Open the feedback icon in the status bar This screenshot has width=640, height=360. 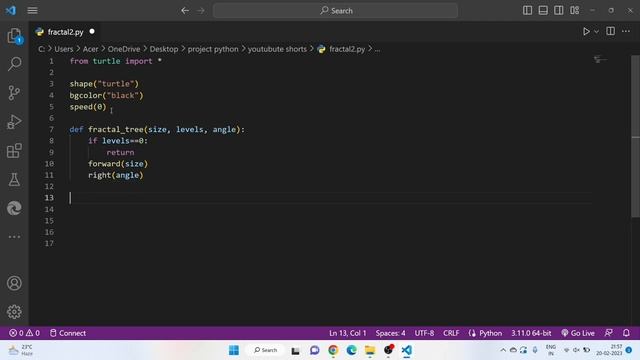click(x=609, y=333)
